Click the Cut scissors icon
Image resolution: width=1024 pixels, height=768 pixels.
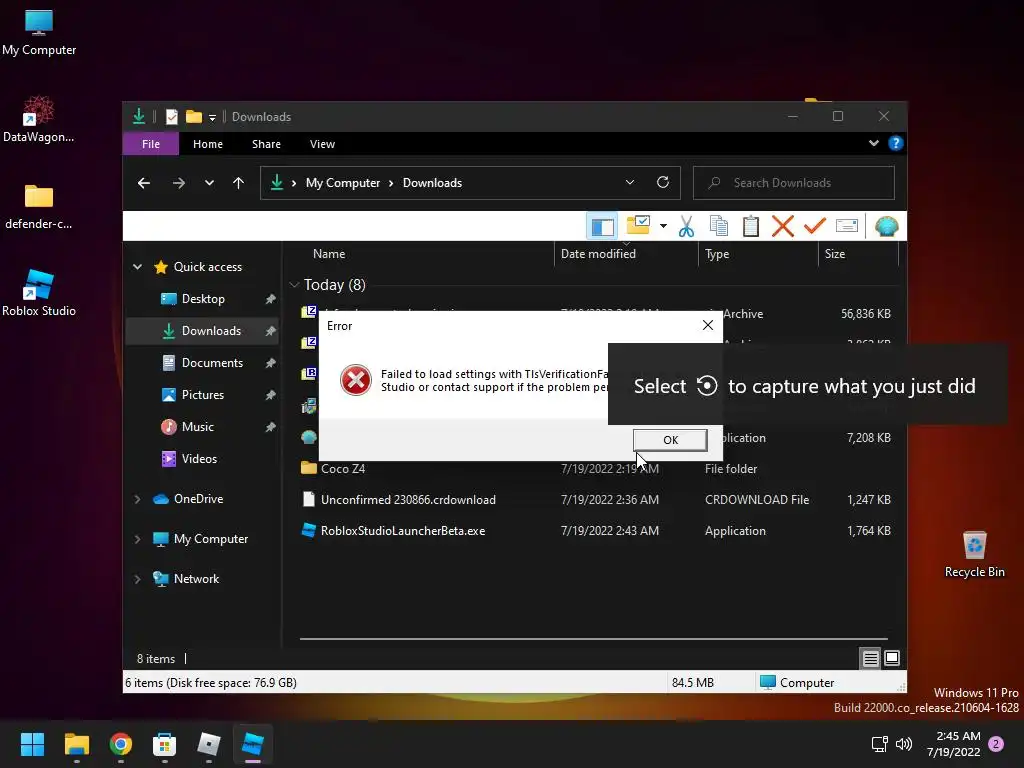[x=686, y=227]
